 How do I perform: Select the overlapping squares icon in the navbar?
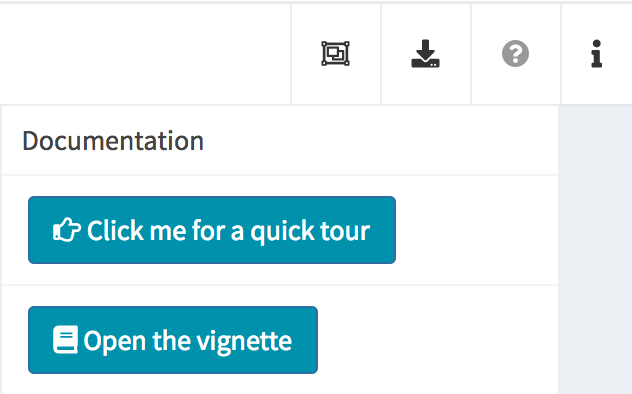point(335,54)
